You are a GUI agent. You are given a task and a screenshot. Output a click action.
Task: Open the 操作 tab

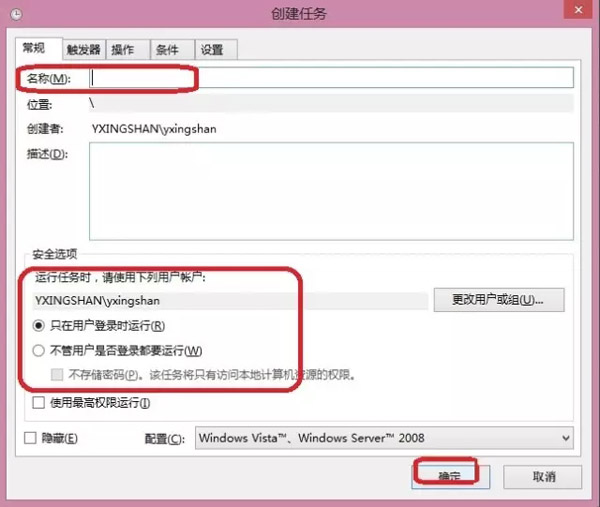point(128,50)
